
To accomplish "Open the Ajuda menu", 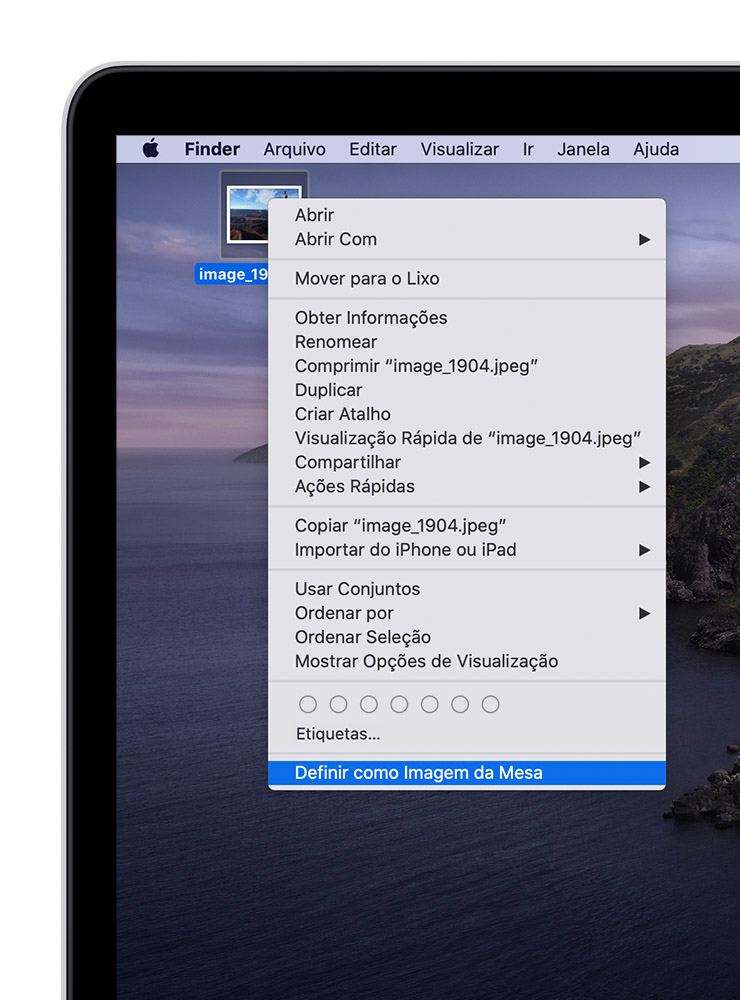I will click(656, 149).
